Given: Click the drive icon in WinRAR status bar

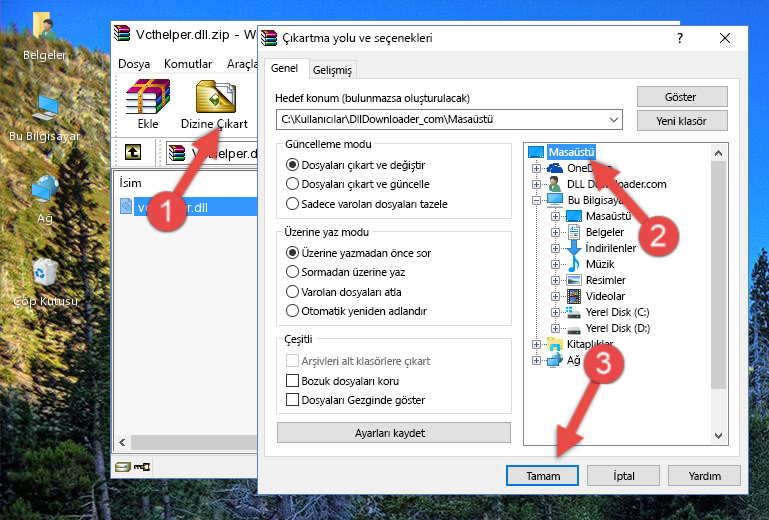Looking at the screenshot, I should point(123,467).
